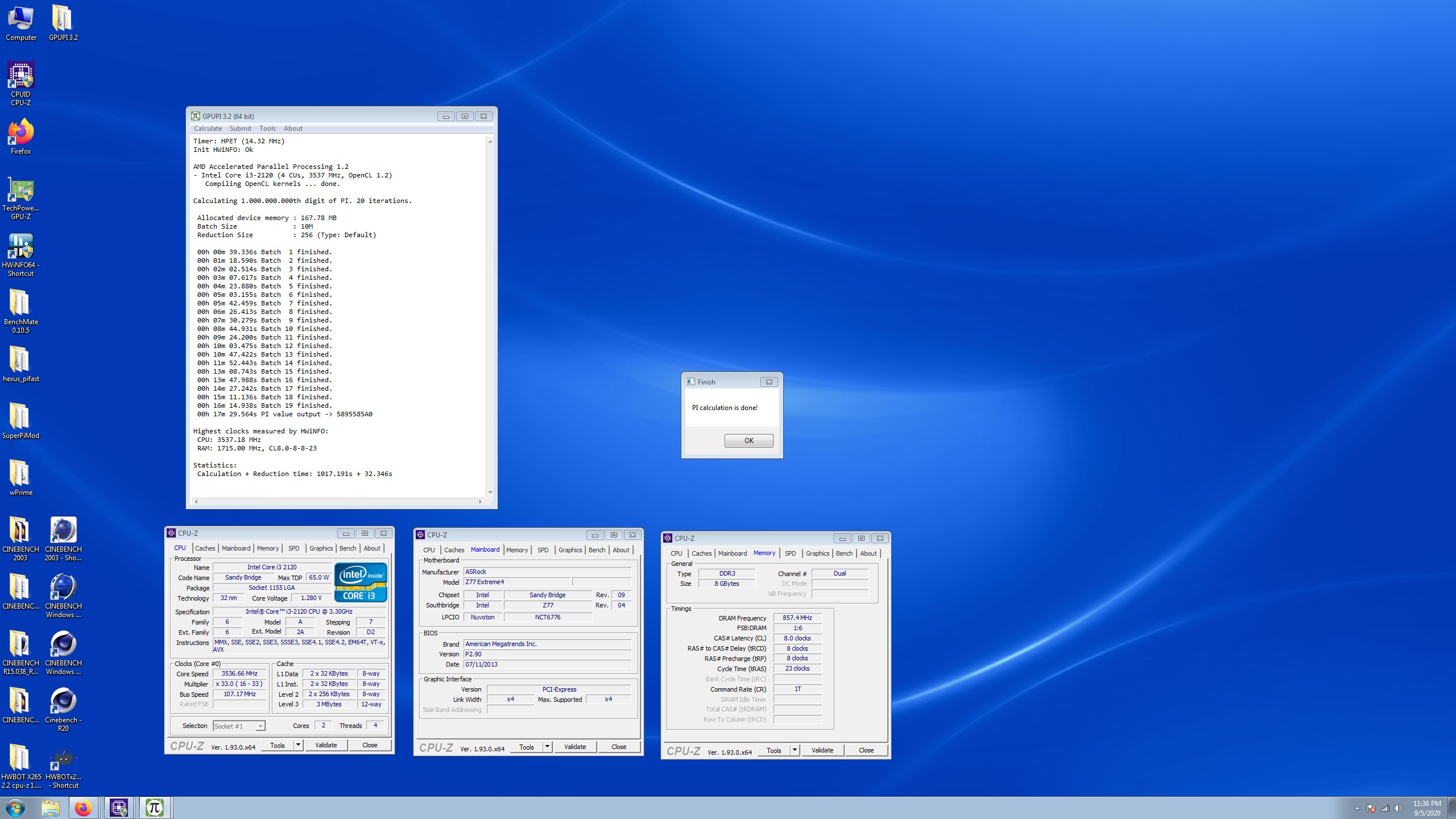Screen dimensions: 1456x819
Task: Click OK in the Finish dialog
Action: point(748,441)
